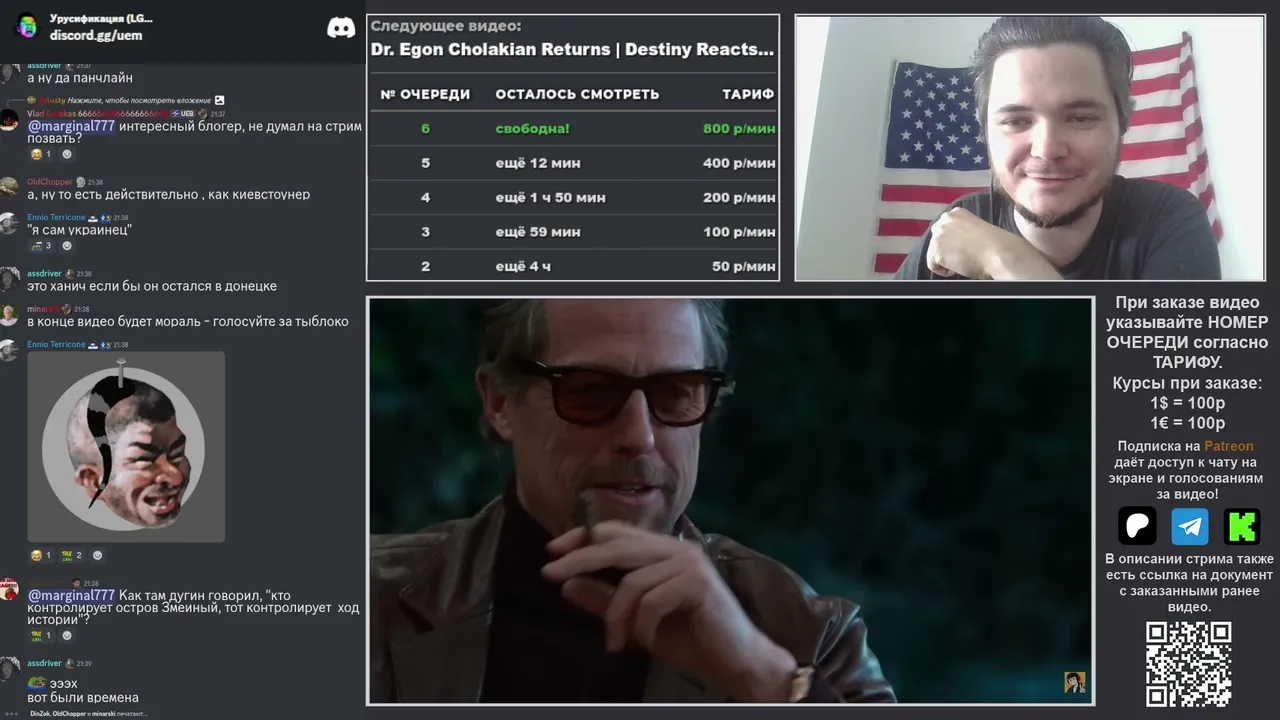1280x720 pixels.
Task: Click the '50 р/мин' tariff cell
Action: pos(744,266)
